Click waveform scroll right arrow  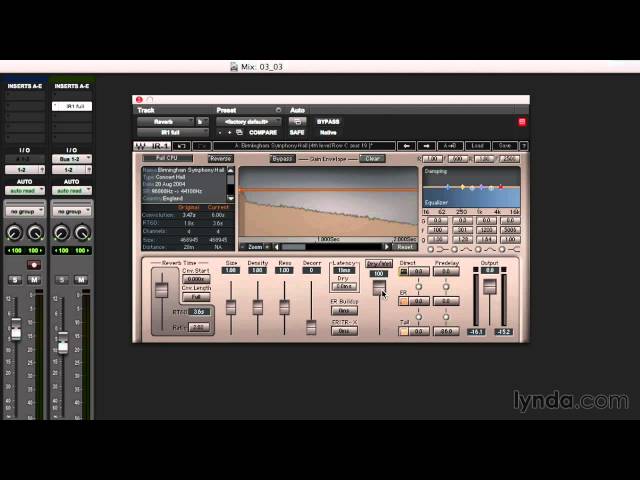point(386,247)
